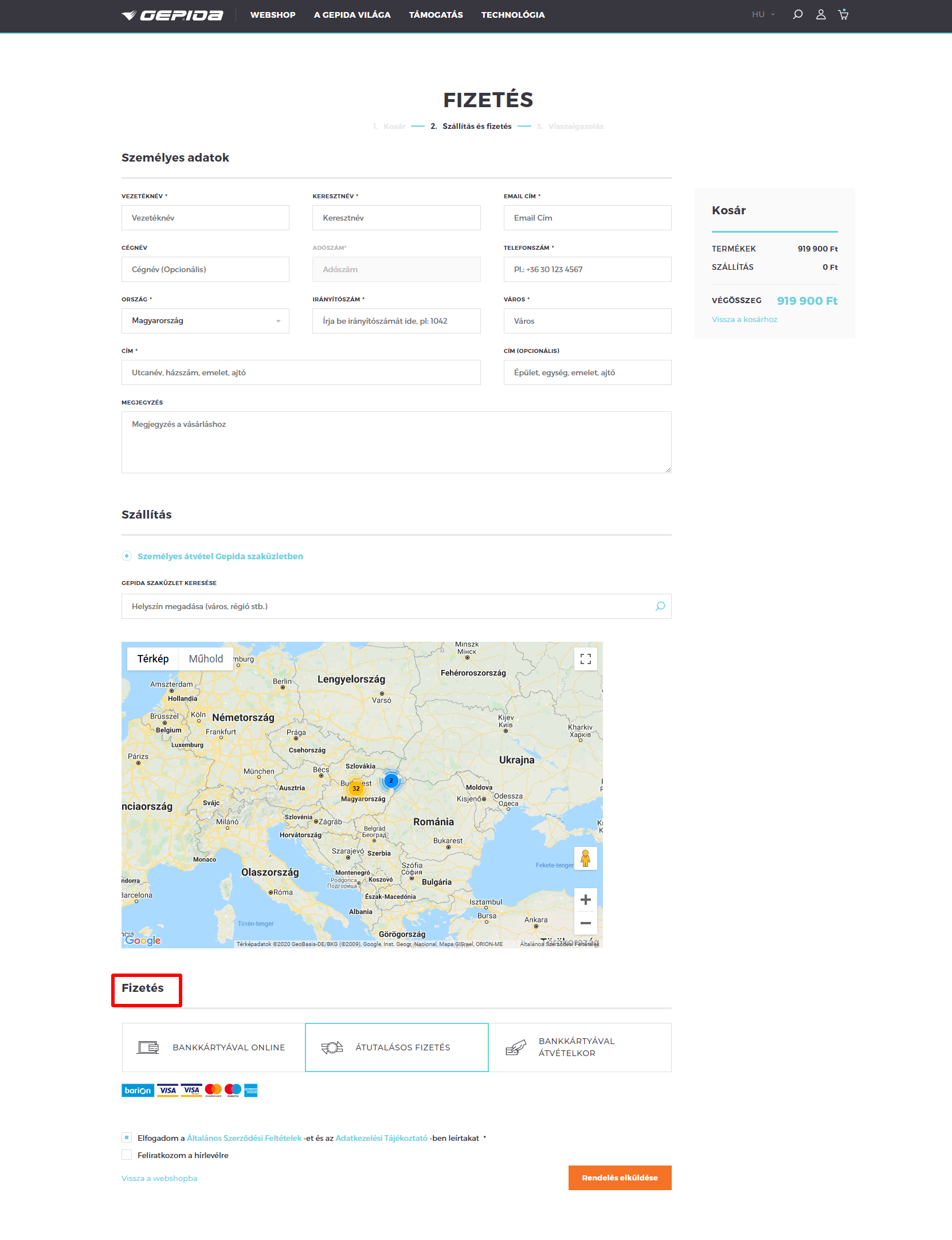Viewport: 952px width, 1240px height.
Task: Open the Támogatás menu
Action: tap(436, 15)
